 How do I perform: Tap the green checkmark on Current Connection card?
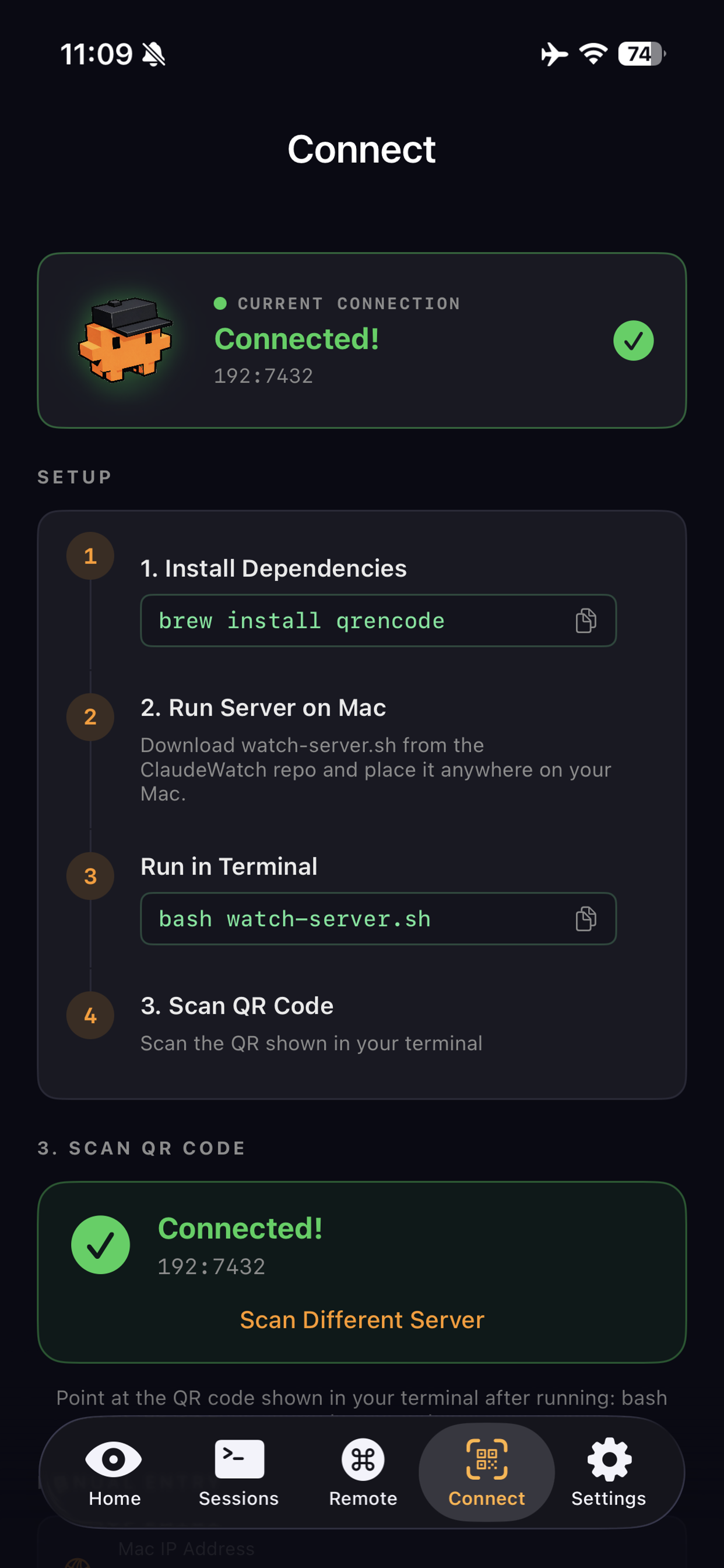(632, 340)
